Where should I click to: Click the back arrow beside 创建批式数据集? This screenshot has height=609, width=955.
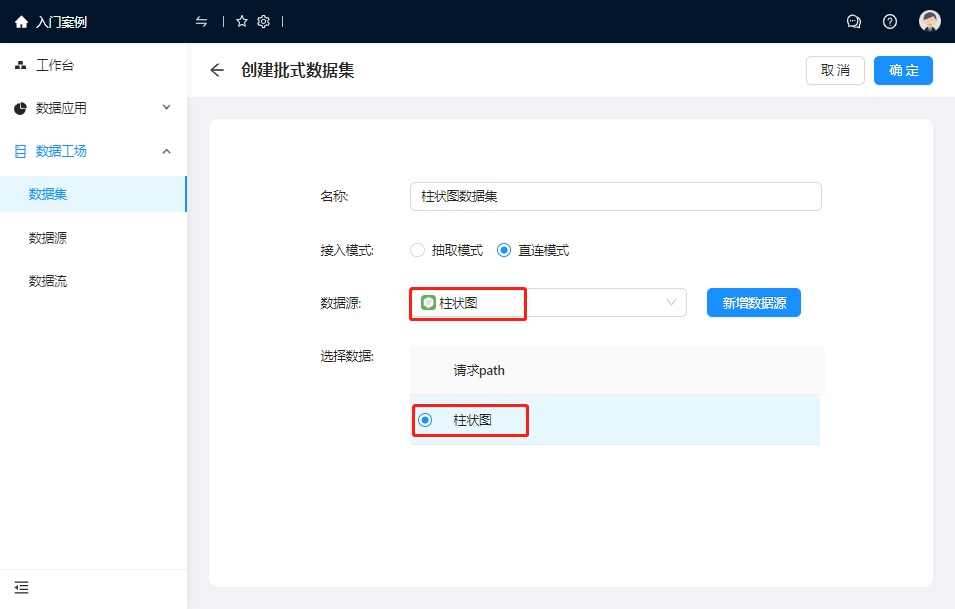click(217, 70)
